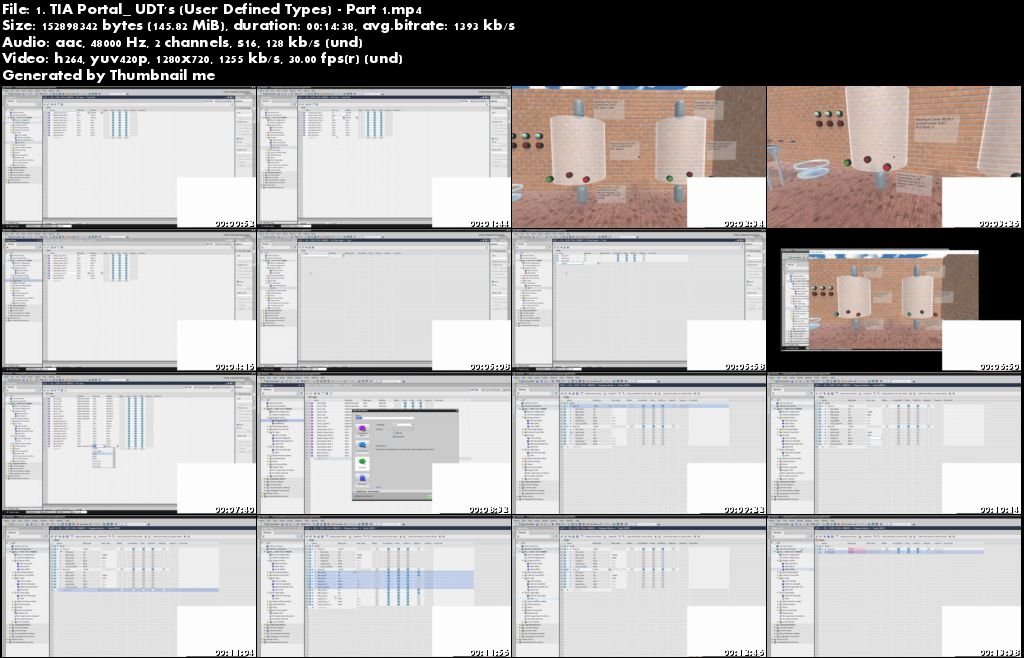Screen dimensions: 1024x658
Task: Select the frame stamped 00:12:46
Action: [639, 586]
